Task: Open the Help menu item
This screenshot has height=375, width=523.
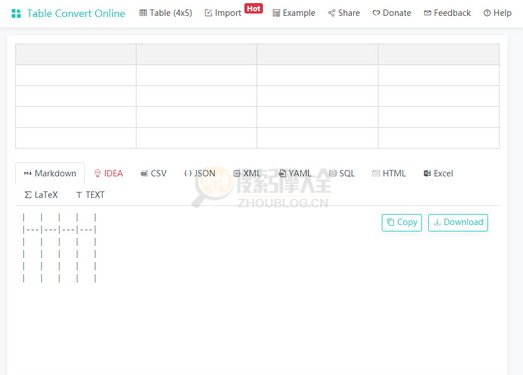Action: click(497, 13)
